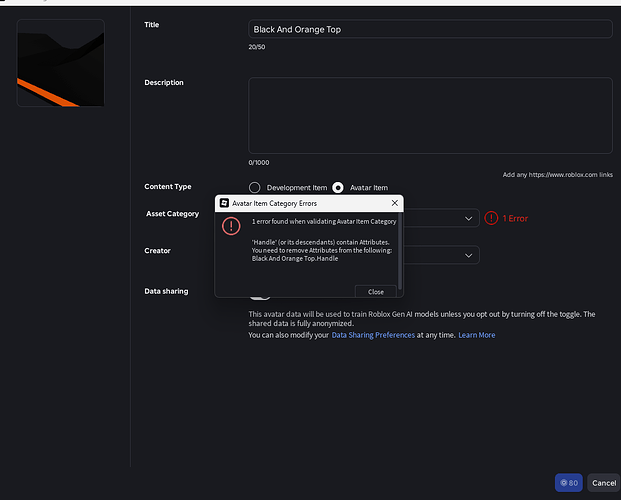Toggle the Data sharing switch

point(260,296)
